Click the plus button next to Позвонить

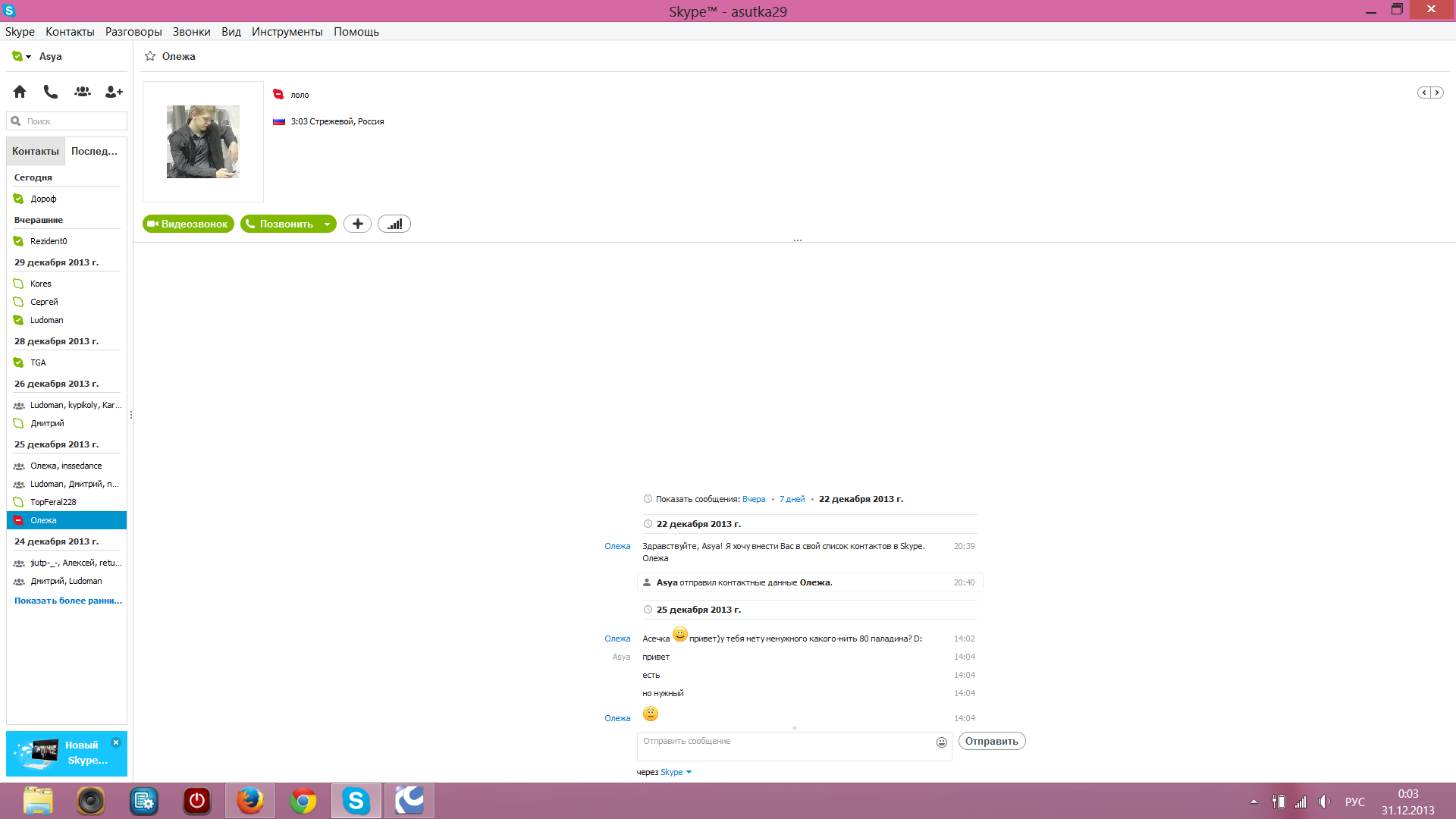tap(357, 224)
